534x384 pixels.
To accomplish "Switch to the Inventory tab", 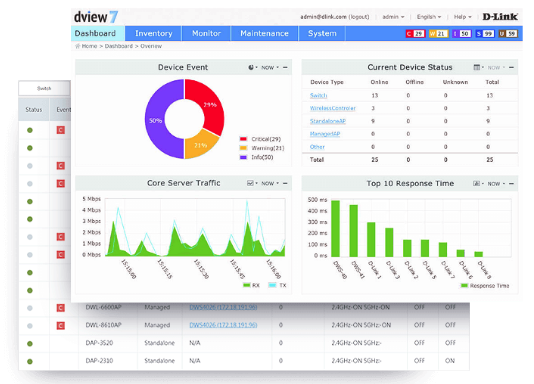I will pos(153,33).
